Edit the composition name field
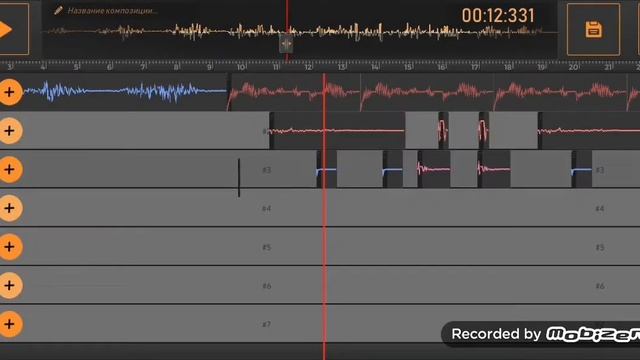The width and height of the screenshot is (640, 360). pos(112,11)
